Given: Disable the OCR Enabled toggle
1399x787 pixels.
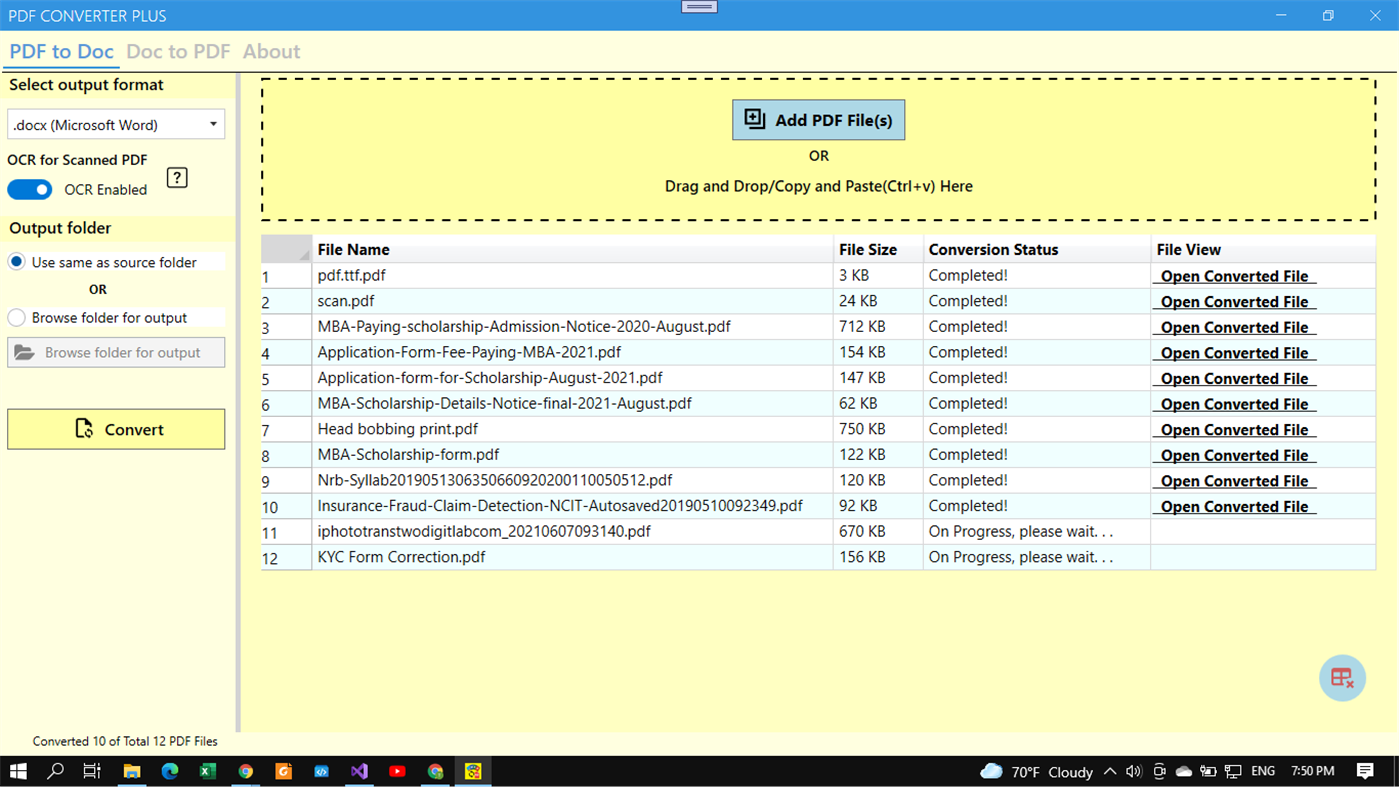Looking at the screenshot, I should click(x=29, y=189).
